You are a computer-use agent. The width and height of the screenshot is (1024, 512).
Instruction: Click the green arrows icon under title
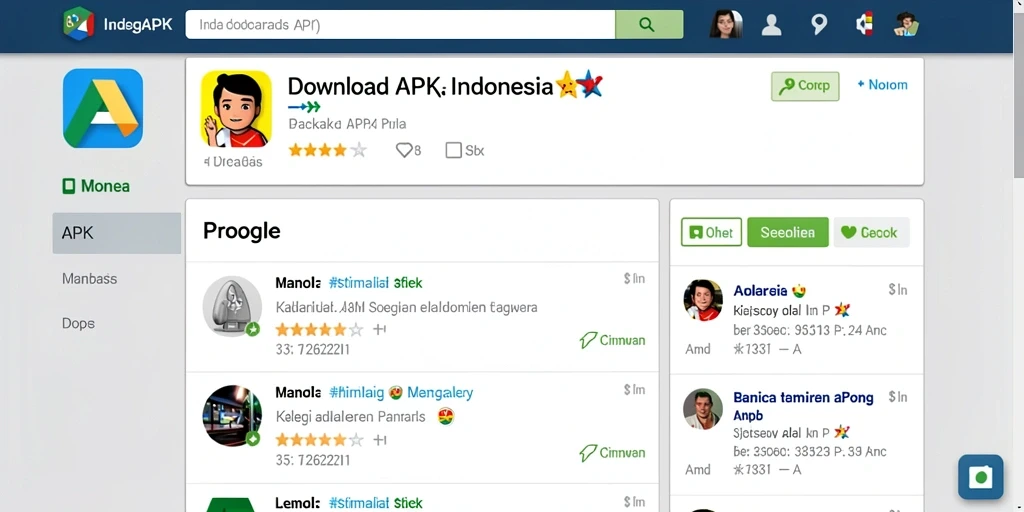[x=304, y=106]
